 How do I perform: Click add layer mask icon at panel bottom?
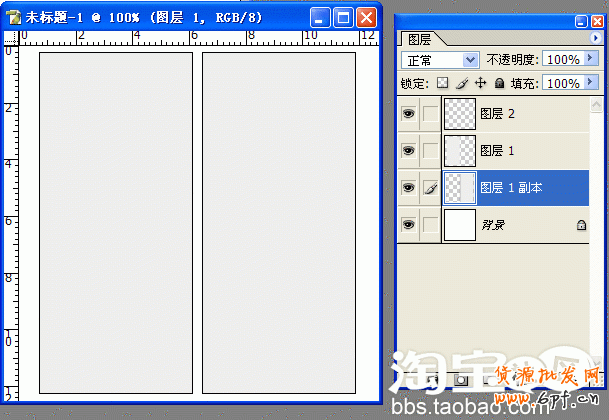pos(460,380)
